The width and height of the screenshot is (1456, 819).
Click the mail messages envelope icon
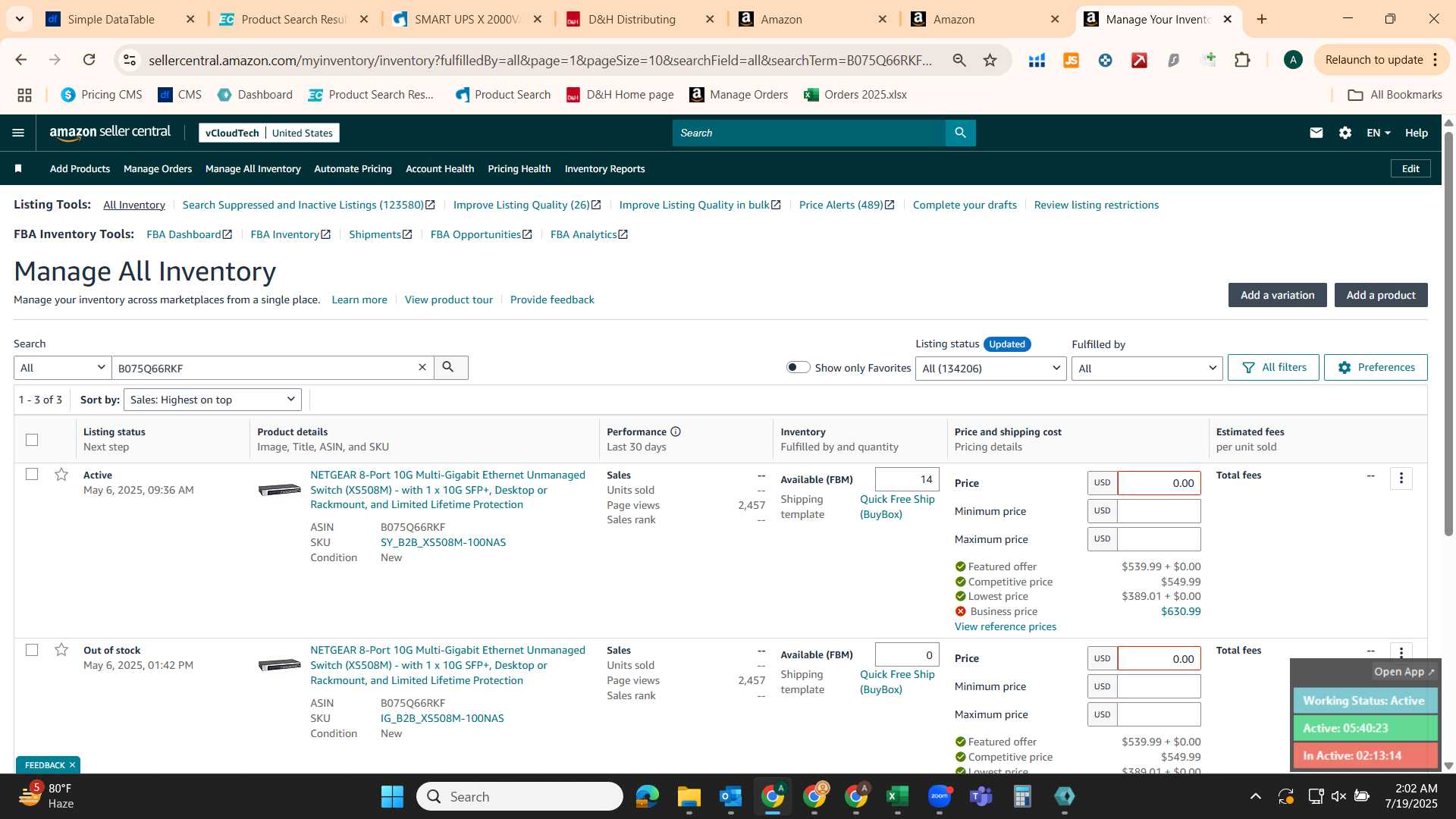1316,133
